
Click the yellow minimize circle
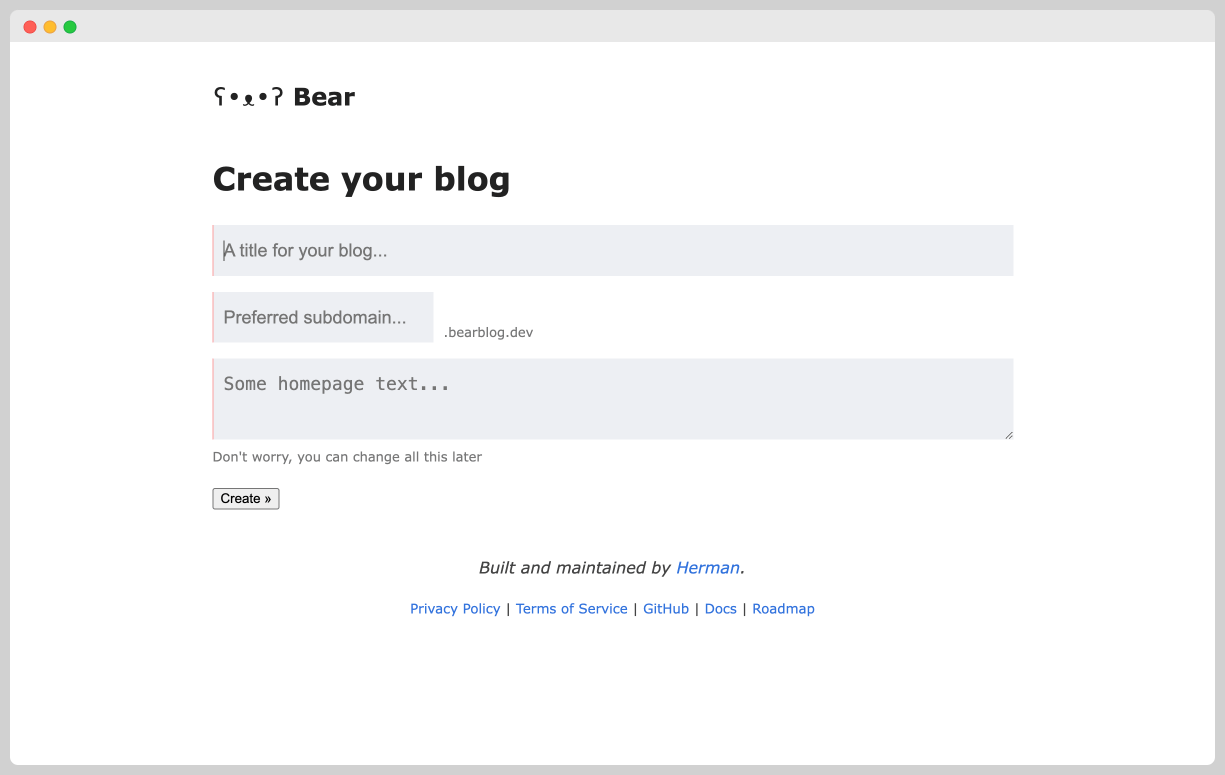(x=49, y=26)
